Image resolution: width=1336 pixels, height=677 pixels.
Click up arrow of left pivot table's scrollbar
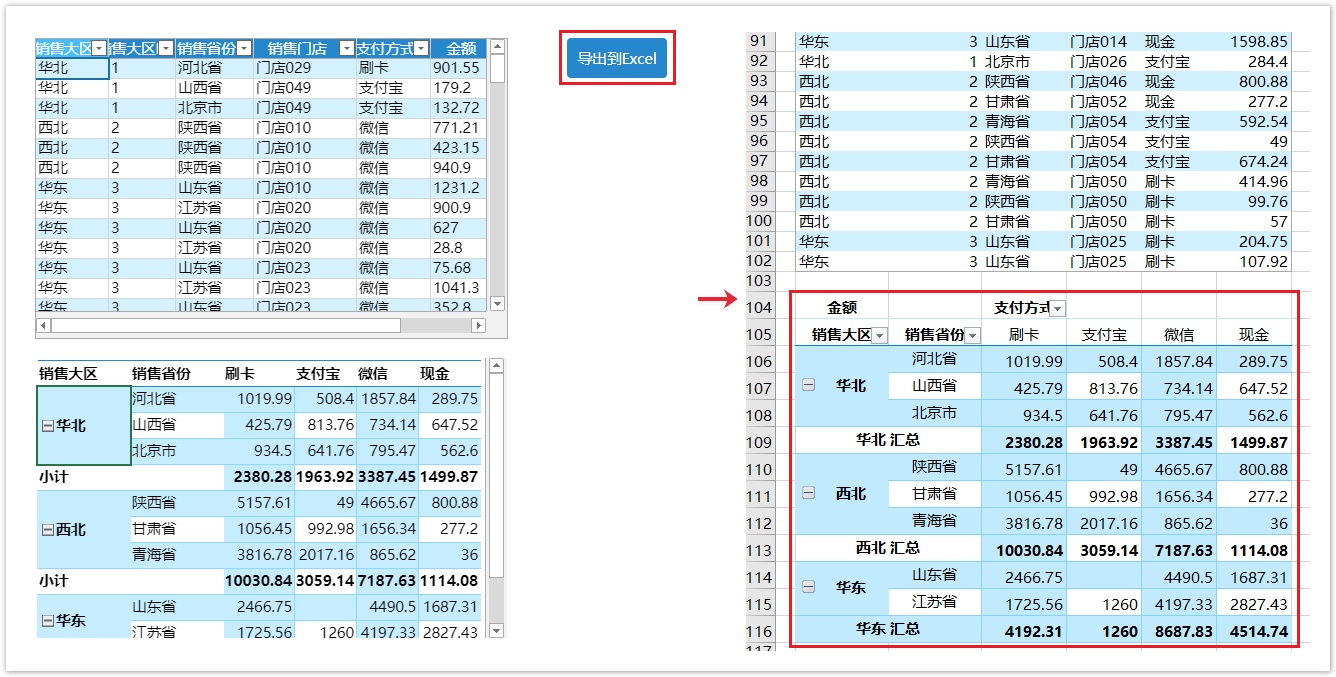tap(496, 366)
